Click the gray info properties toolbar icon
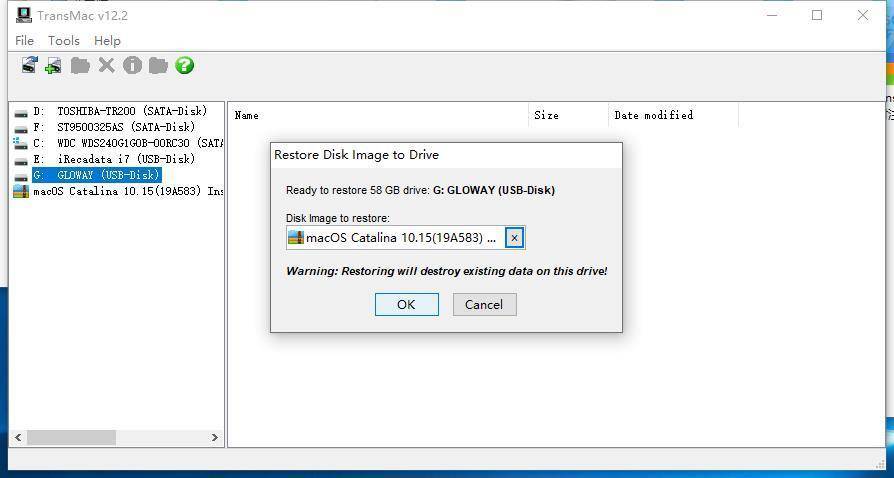894x478 pixels. click(132, 66)
